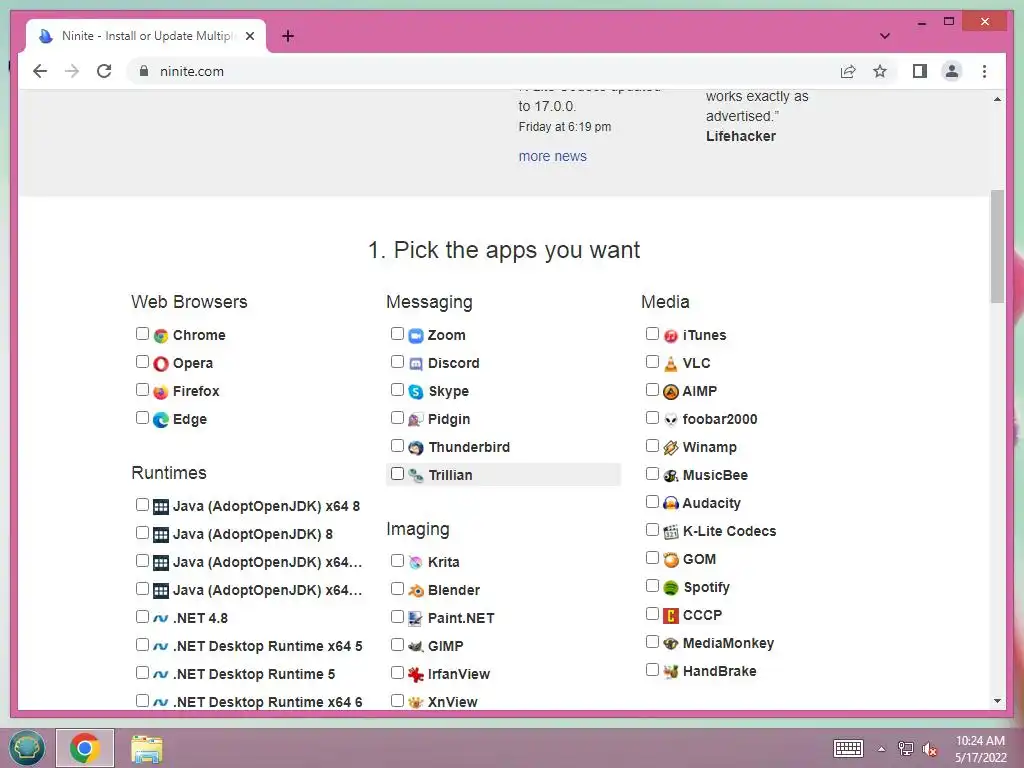Image resolution: width=1024 pixels, height=768 pixels.
Task: Click the VLC cone icon
Action: (671, 364)
